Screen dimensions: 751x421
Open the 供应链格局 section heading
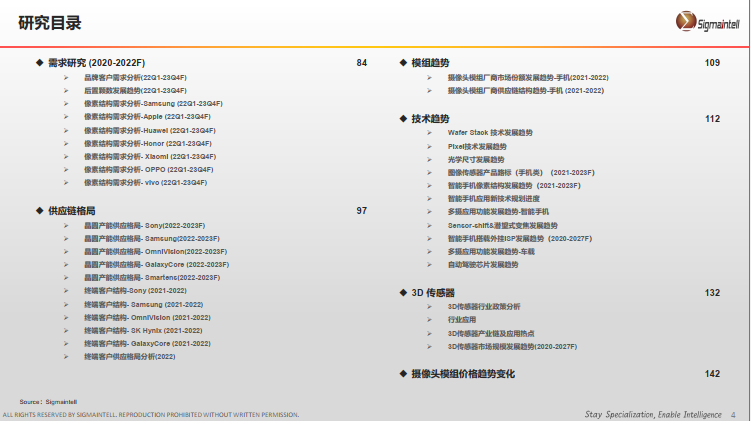coord(72,211)
